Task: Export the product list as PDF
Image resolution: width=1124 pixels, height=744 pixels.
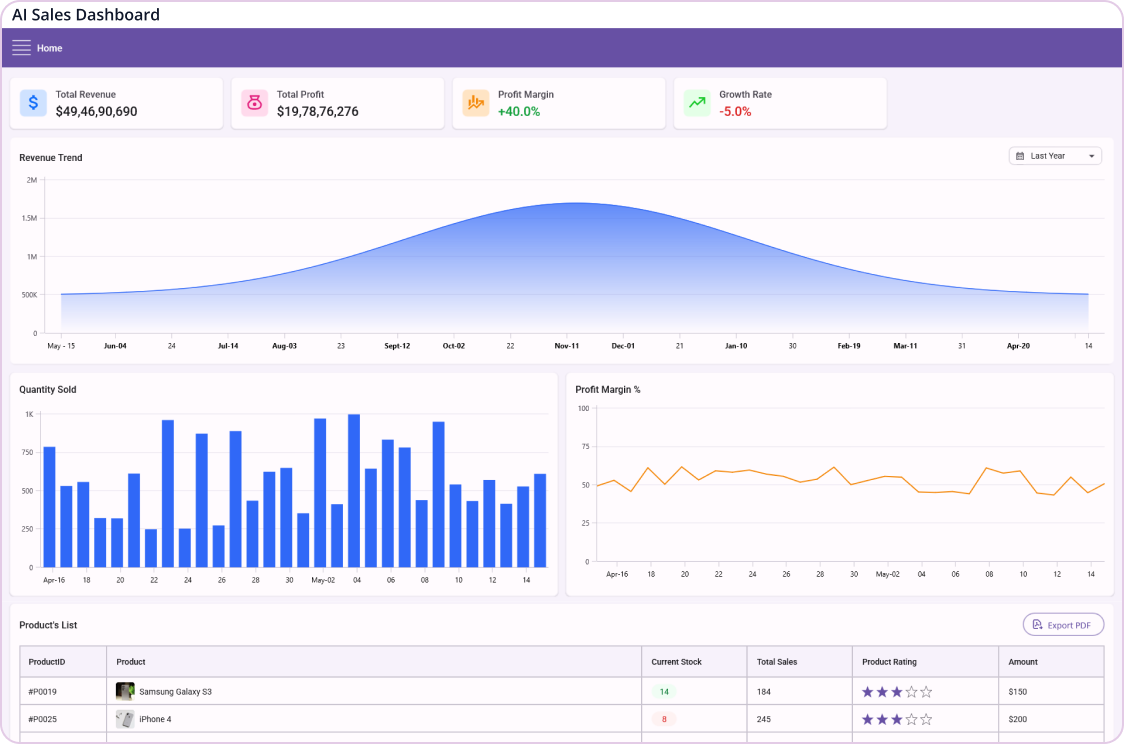Action: pos(1063,625)
